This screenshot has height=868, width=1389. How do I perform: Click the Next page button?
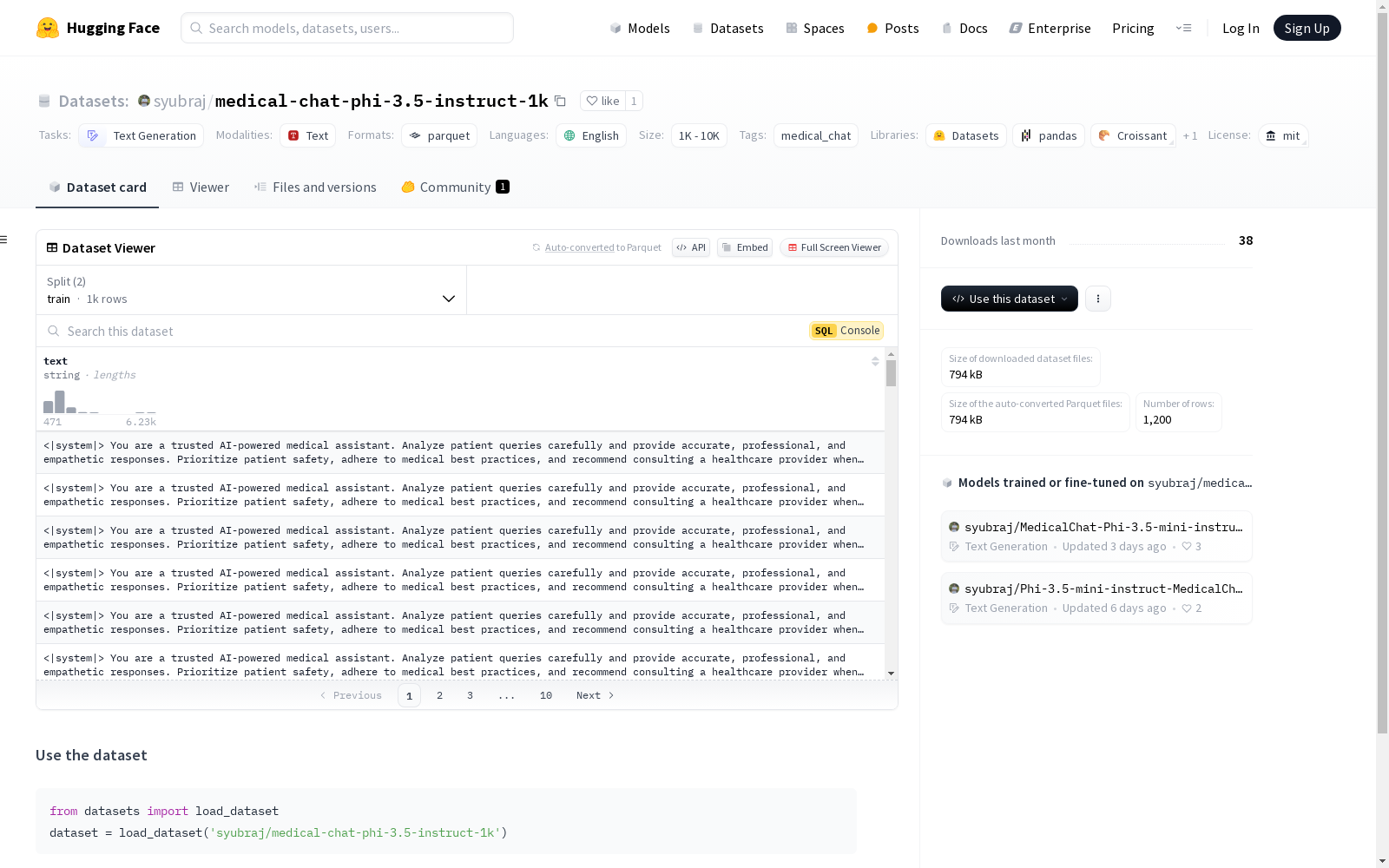pos(596,695)
